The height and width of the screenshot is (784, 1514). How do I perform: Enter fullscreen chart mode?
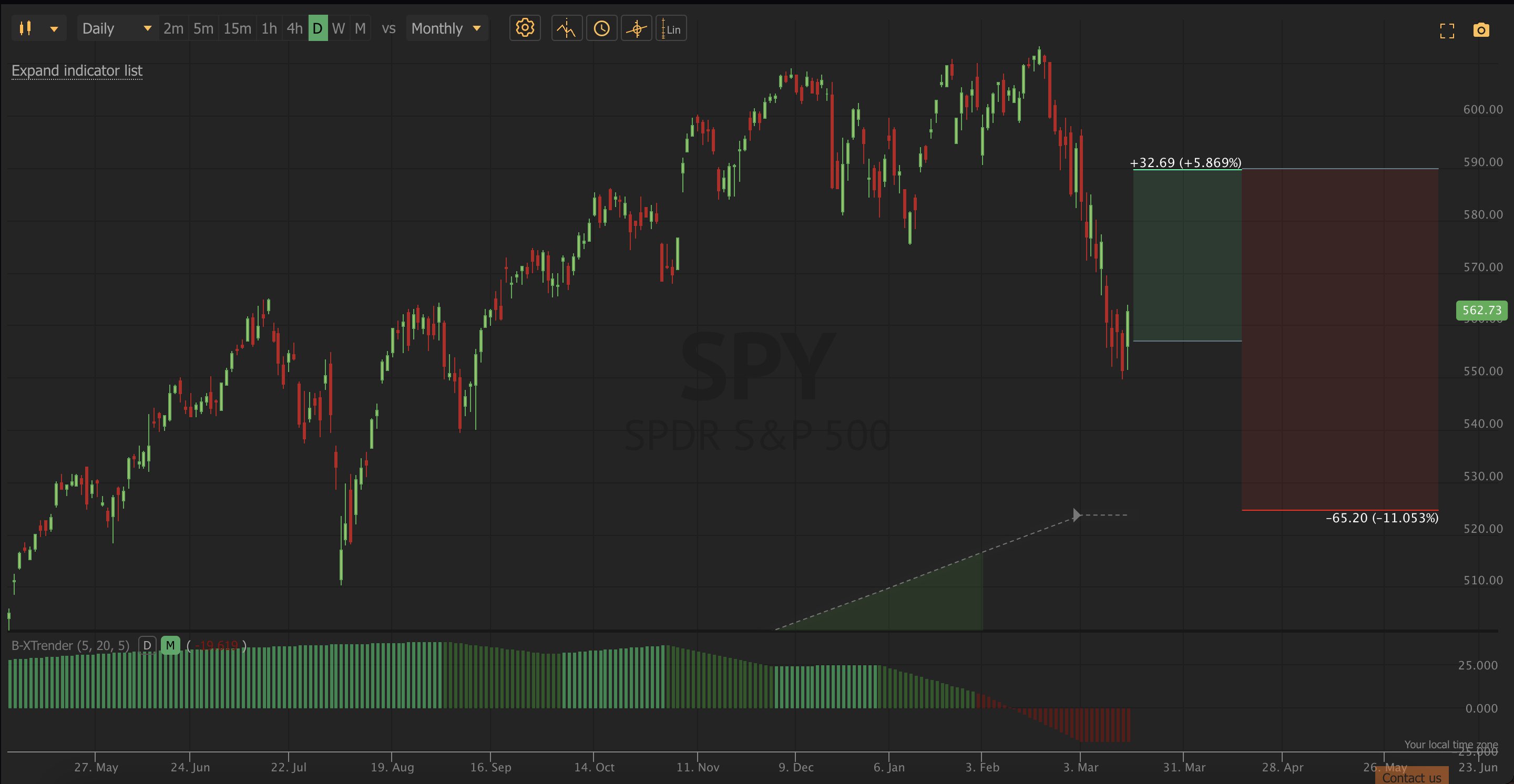point(1447,30)
